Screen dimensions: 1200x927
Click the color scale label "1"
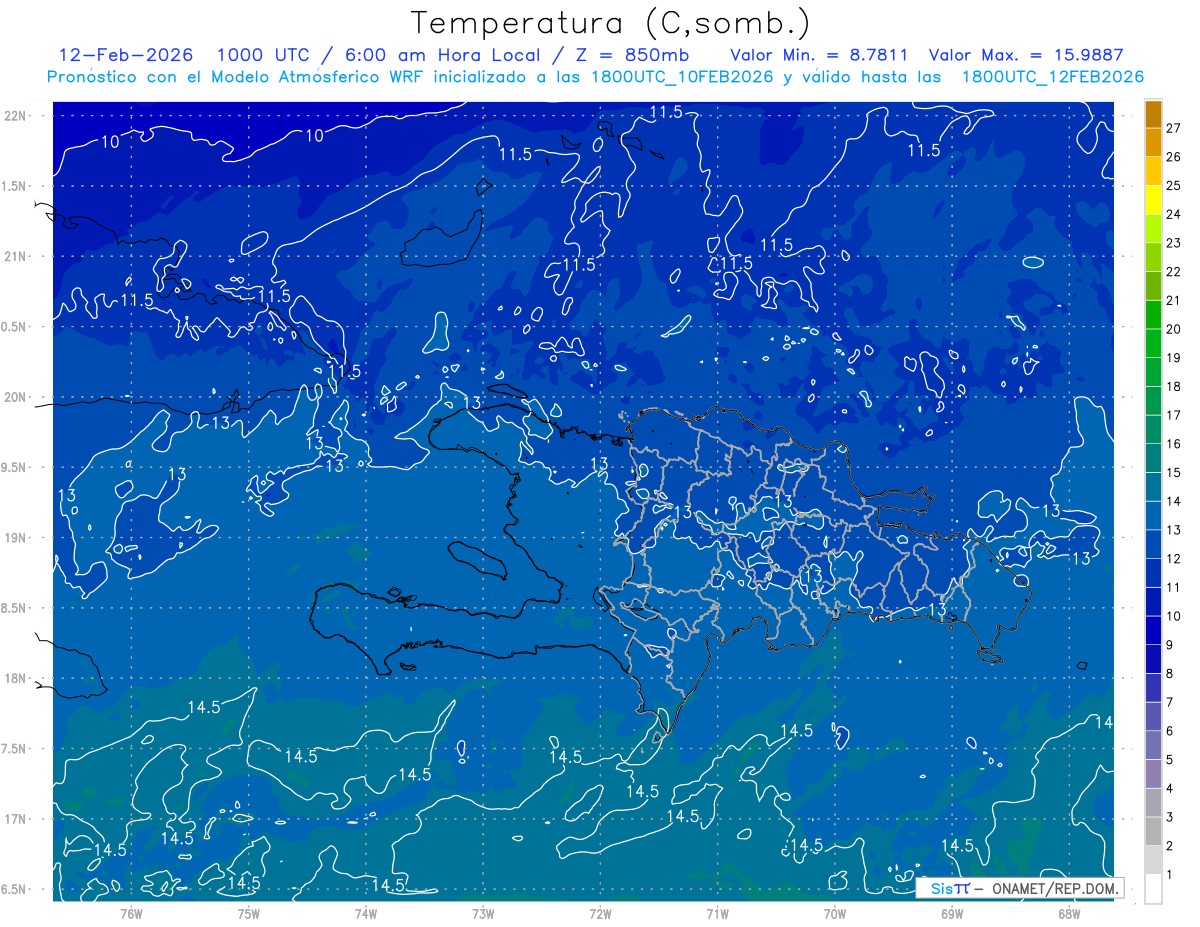pyautogui.click(x=1170, y=875)
